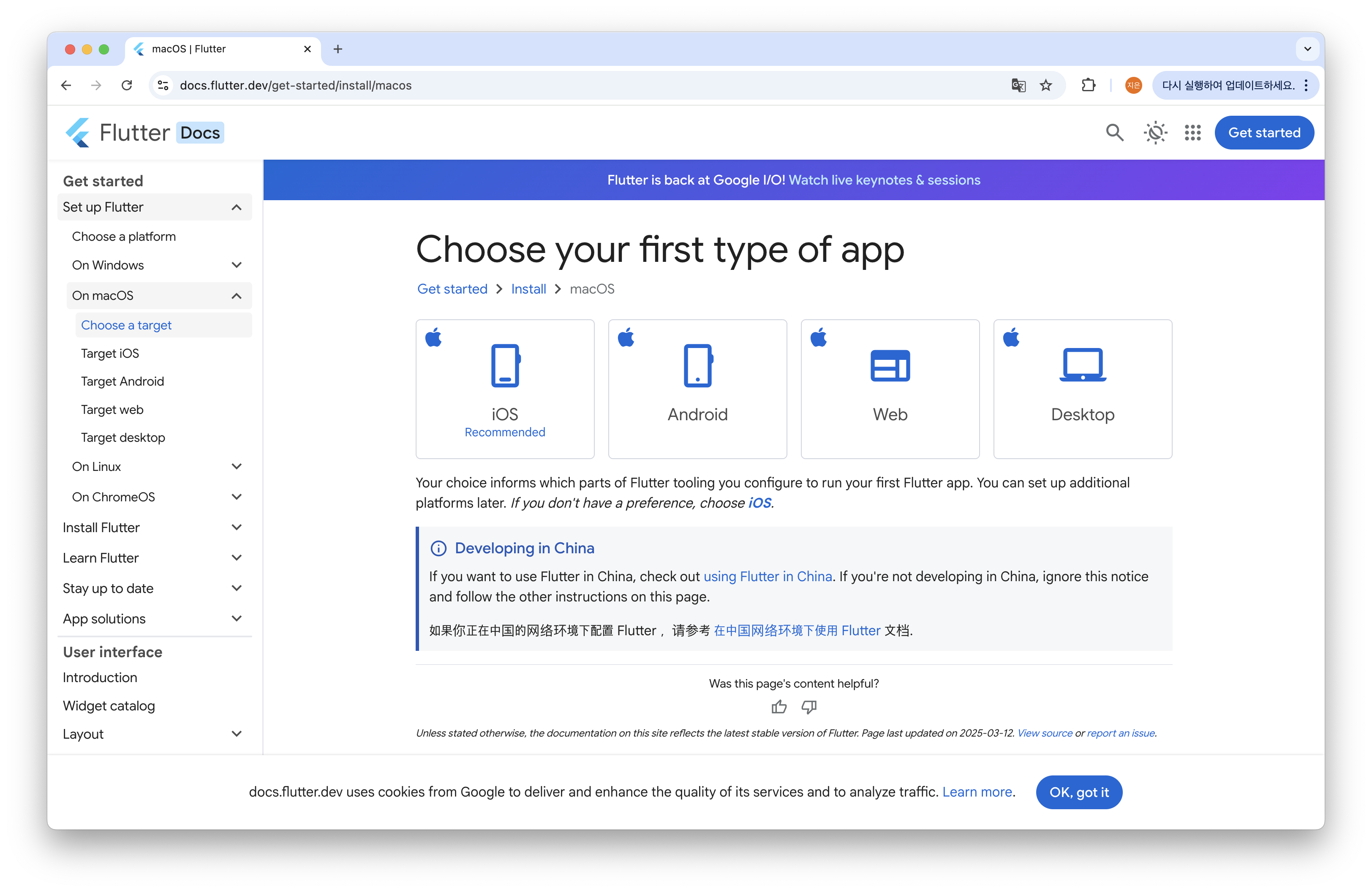Open Watch live keynotes & sessions link
The height and width of the screenshot is (892, 1372).
click(x=884, y=180)
